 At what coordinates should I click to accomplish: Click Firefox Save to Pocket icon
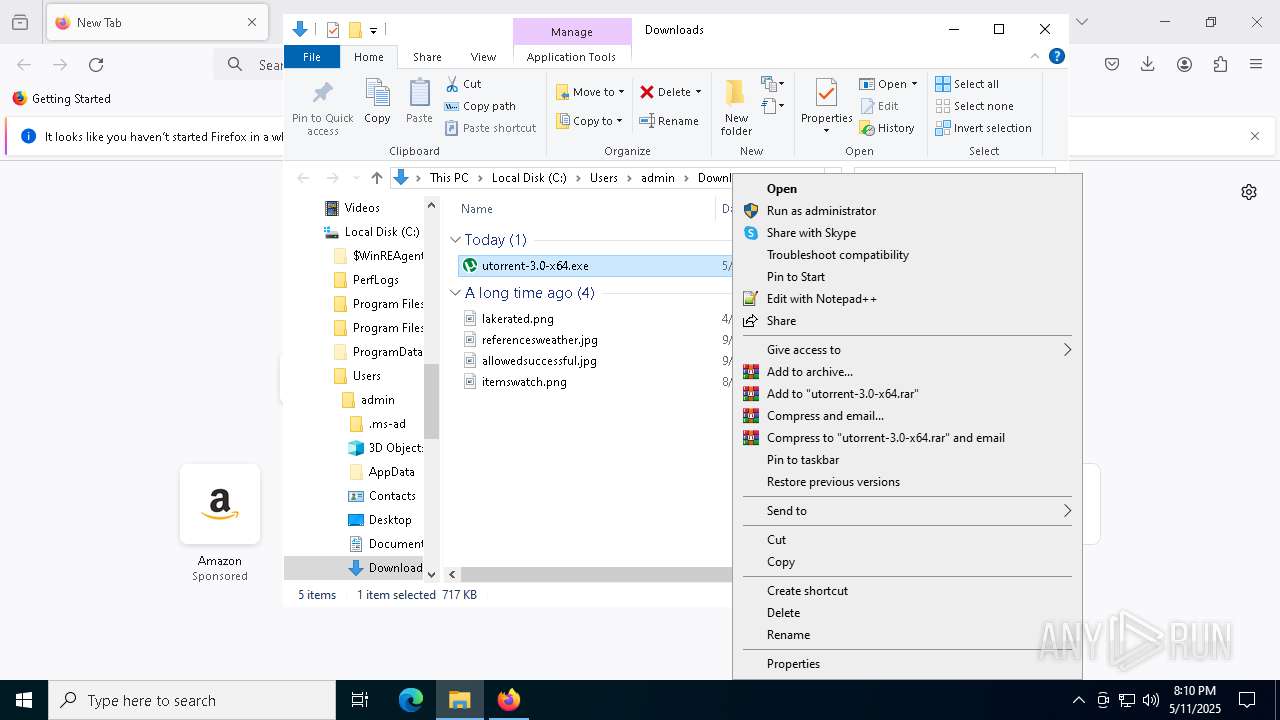click(x=1112, y=64)
